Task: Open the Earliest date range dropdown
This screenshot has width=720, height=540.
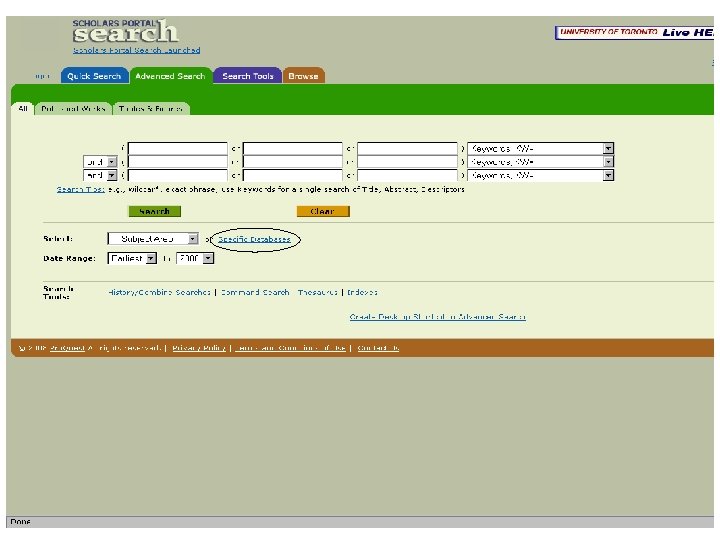Action: [132, 258]
